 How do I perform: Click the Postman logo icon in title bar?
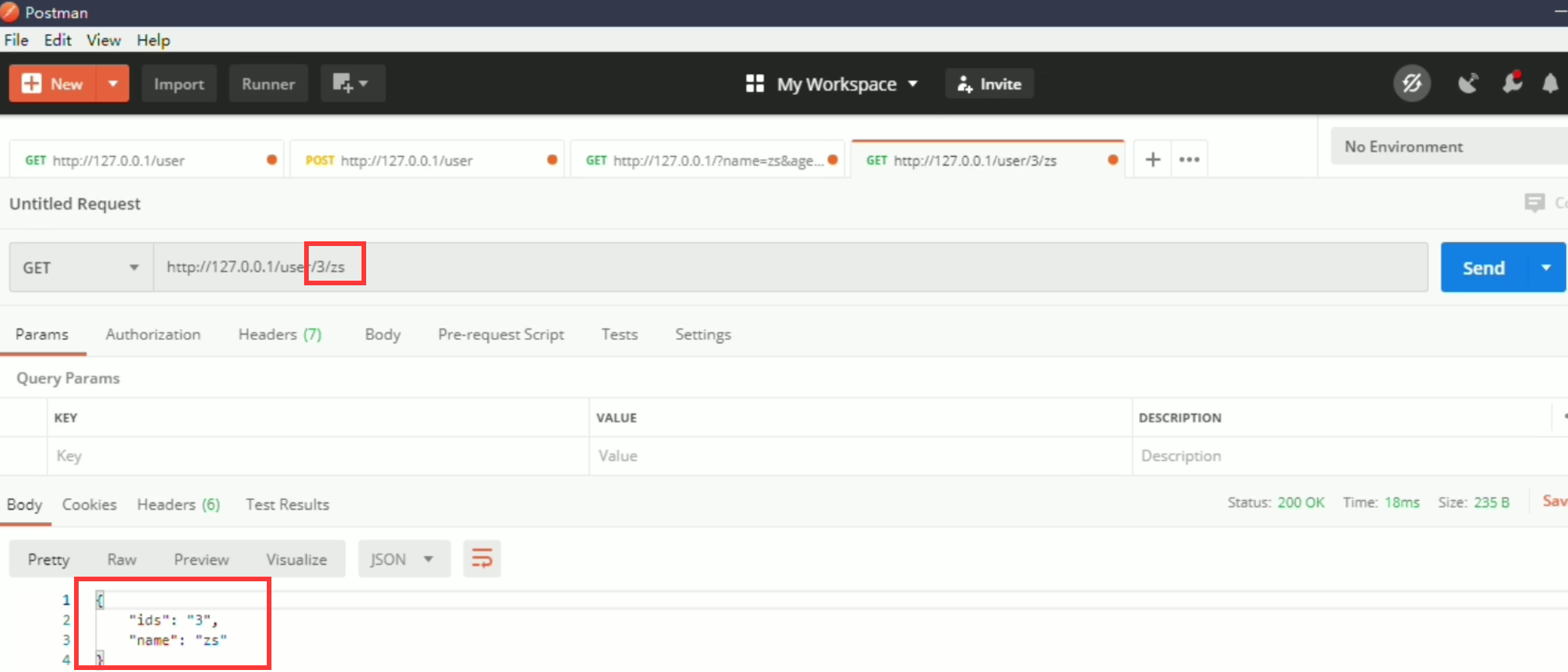(x=9, y=12)
